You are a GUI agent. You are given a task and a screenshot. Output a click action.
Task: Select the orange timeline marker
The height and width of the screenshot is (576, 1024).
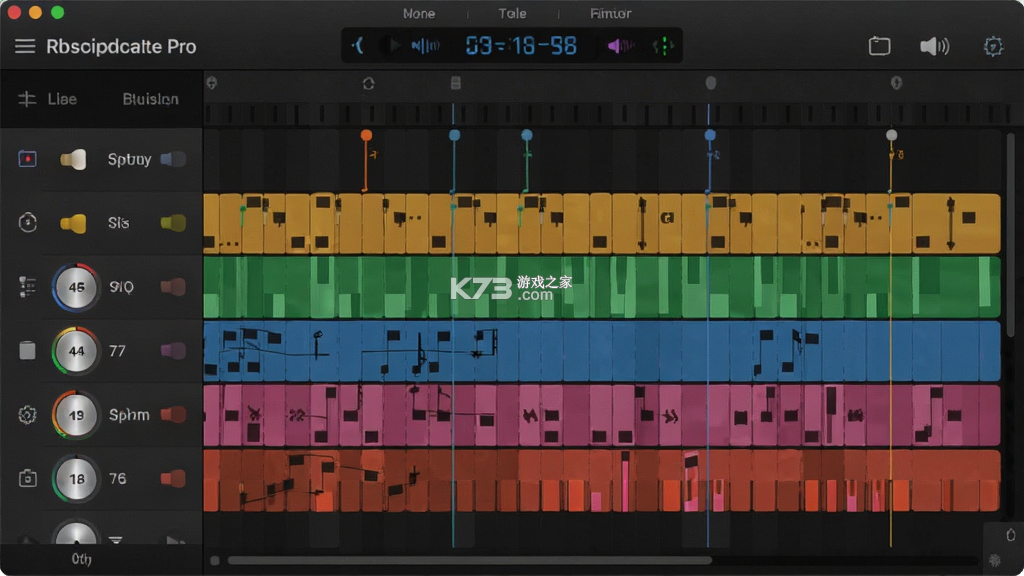click(366, 135)
